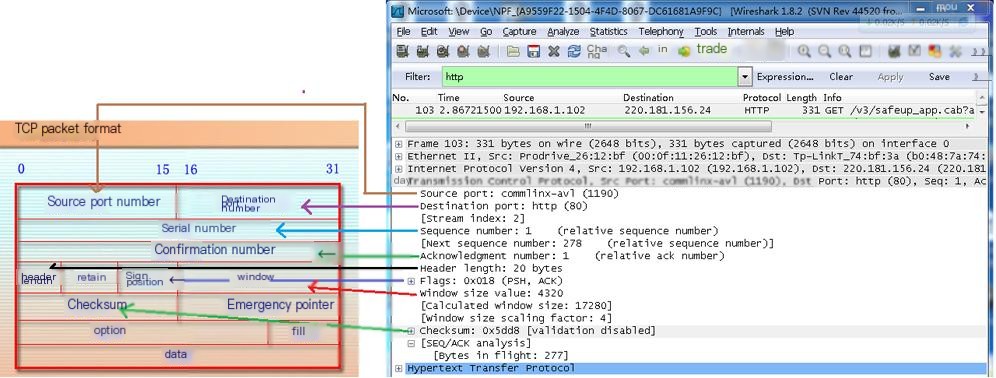996x378 pixels.
Task: Expand the Checksum 0x5dd8 row
Action: point(411,331)
